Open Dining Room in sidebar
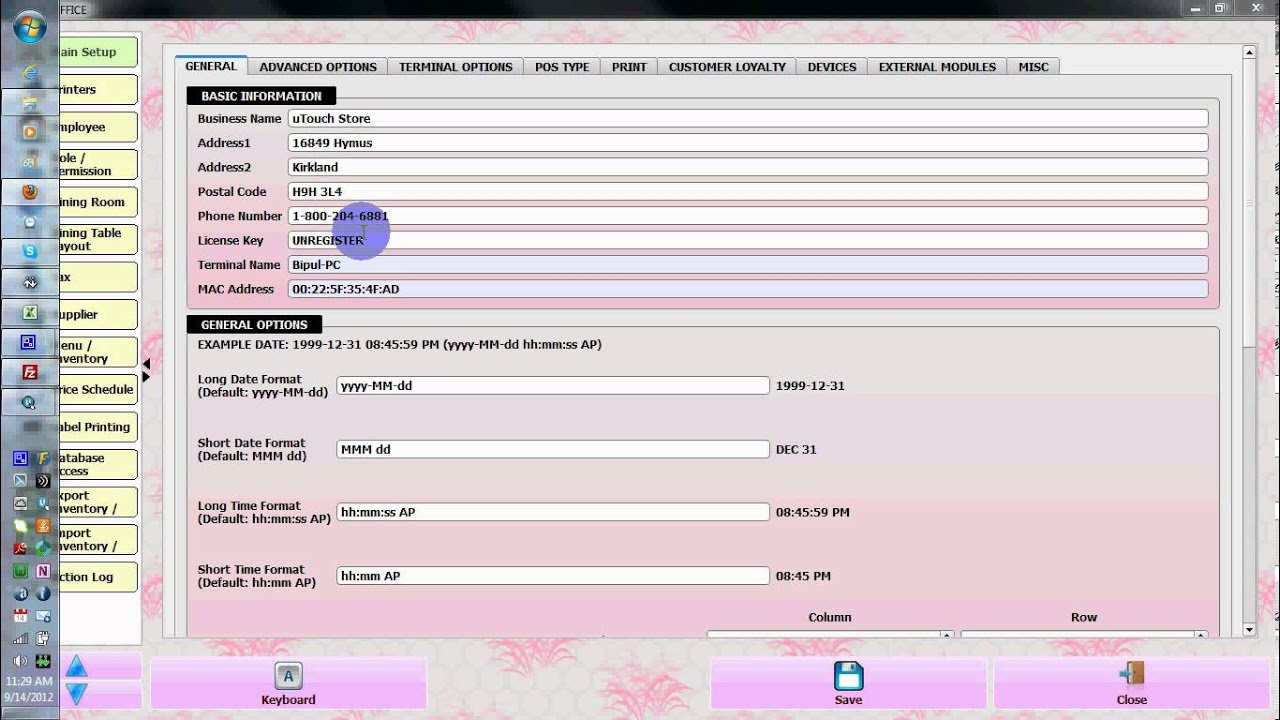The height and width of the screenshot is (720, 1280). tap(98, 202)
